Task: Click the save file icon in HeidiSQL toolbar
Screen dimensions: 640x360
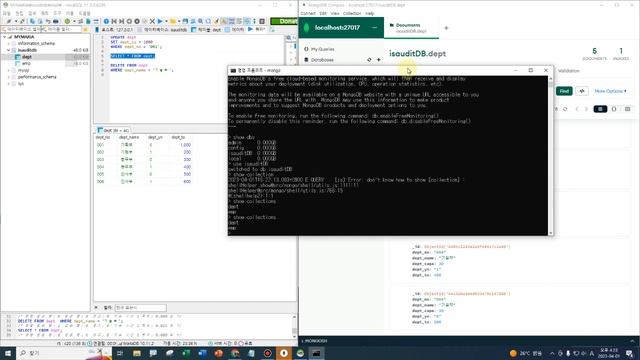Action: point(185,21)
